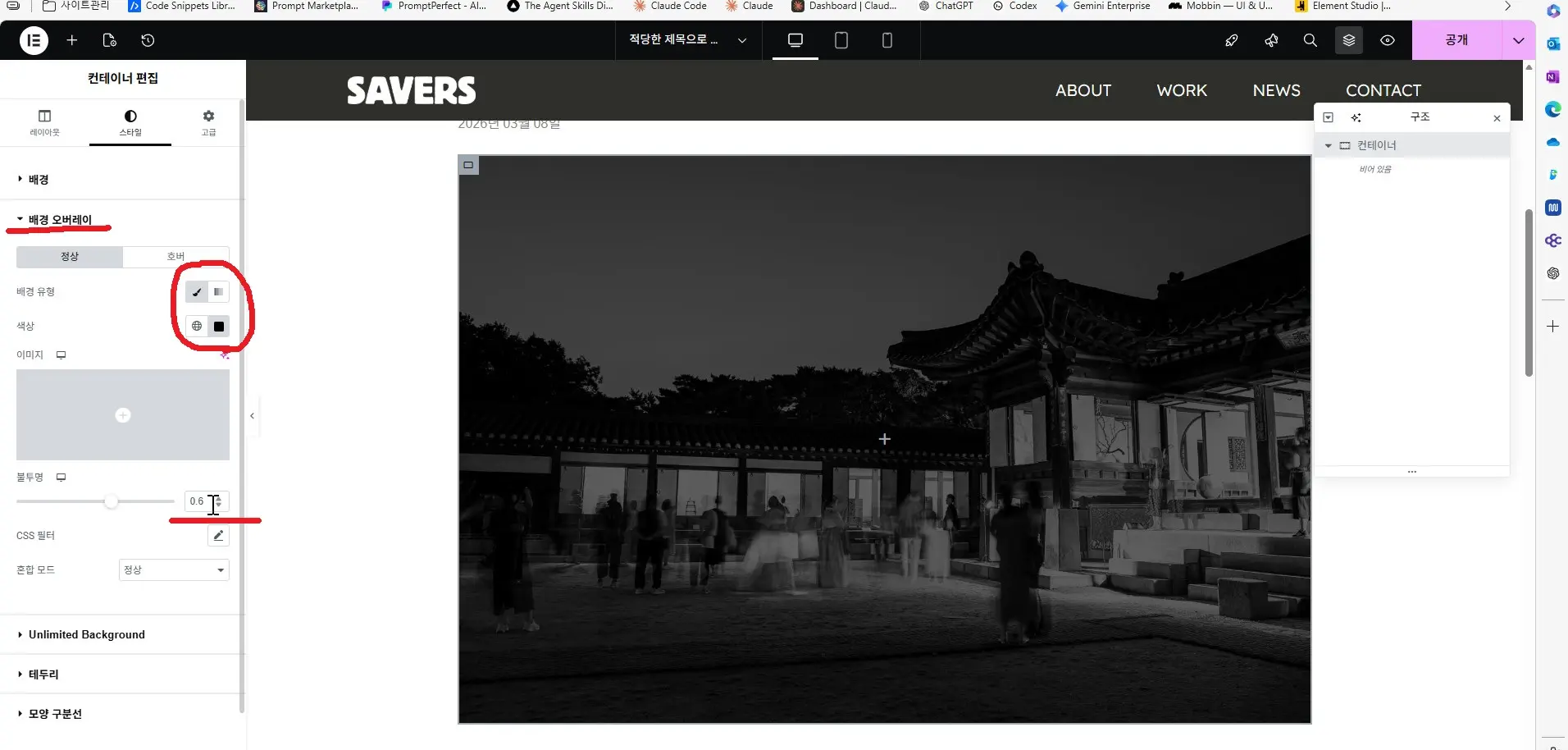The height and width of the screenshot is (750, 1568).
Task: Close the 구조 navigator panel
Action: pyautogui.click(x=1497, y=118)
